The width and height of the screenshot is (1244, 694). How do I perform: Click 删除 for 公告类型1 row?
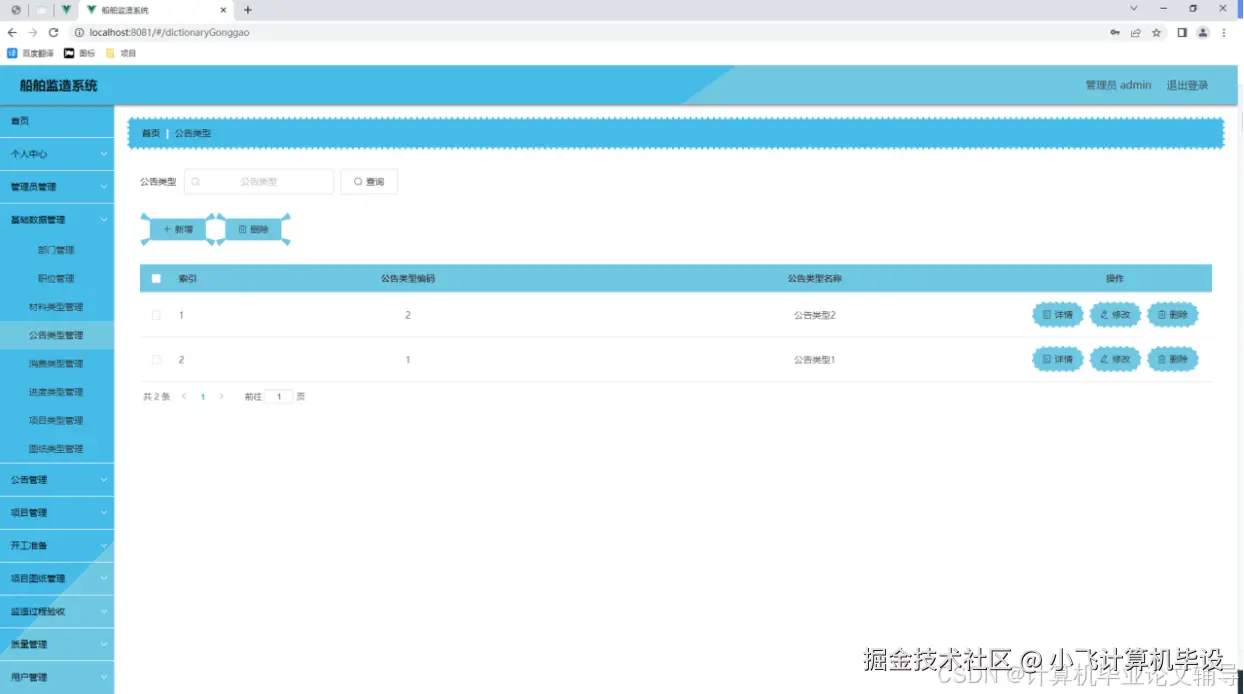coord(1173,359)
